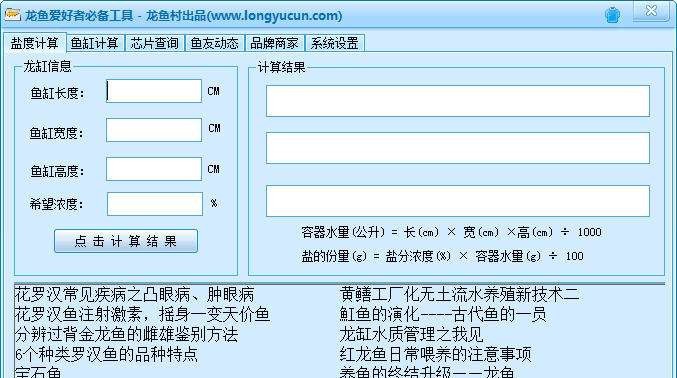Click the 点击计算结果 button
The image size is (677, 378).
(126, 241)
